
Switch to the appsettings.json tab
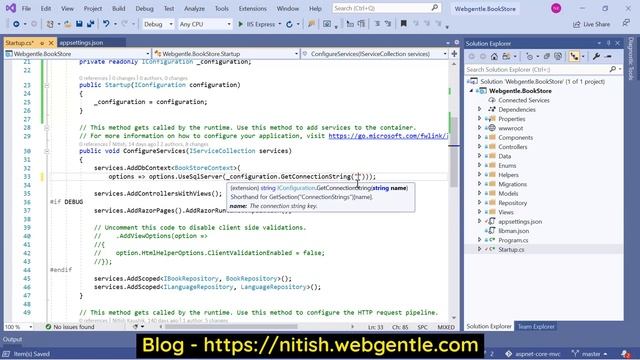(x=81, y=43)
